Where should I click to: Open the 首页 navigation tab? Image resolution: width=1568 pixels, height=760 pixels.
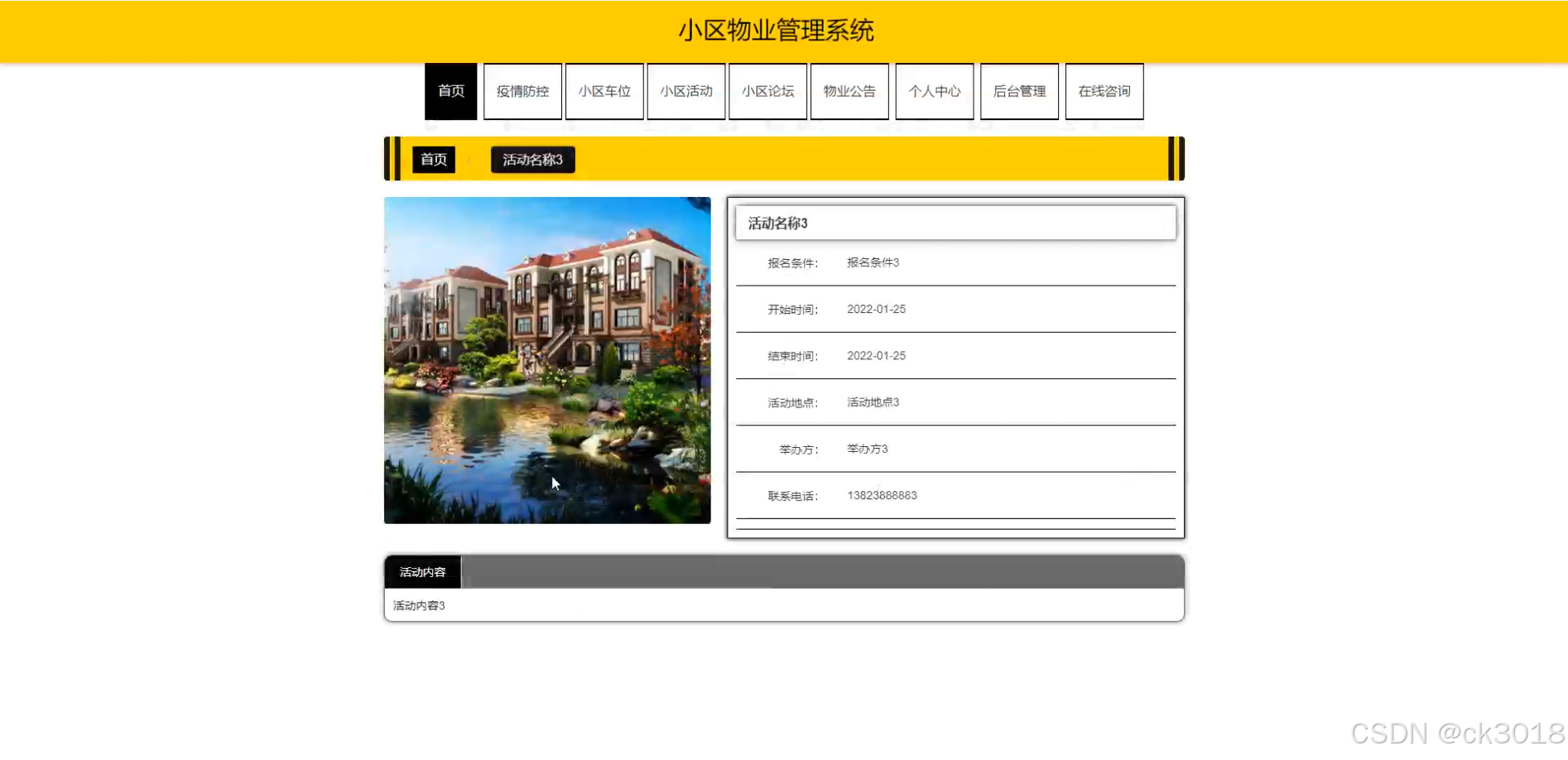pyautogui.click(x=450, y=91)
